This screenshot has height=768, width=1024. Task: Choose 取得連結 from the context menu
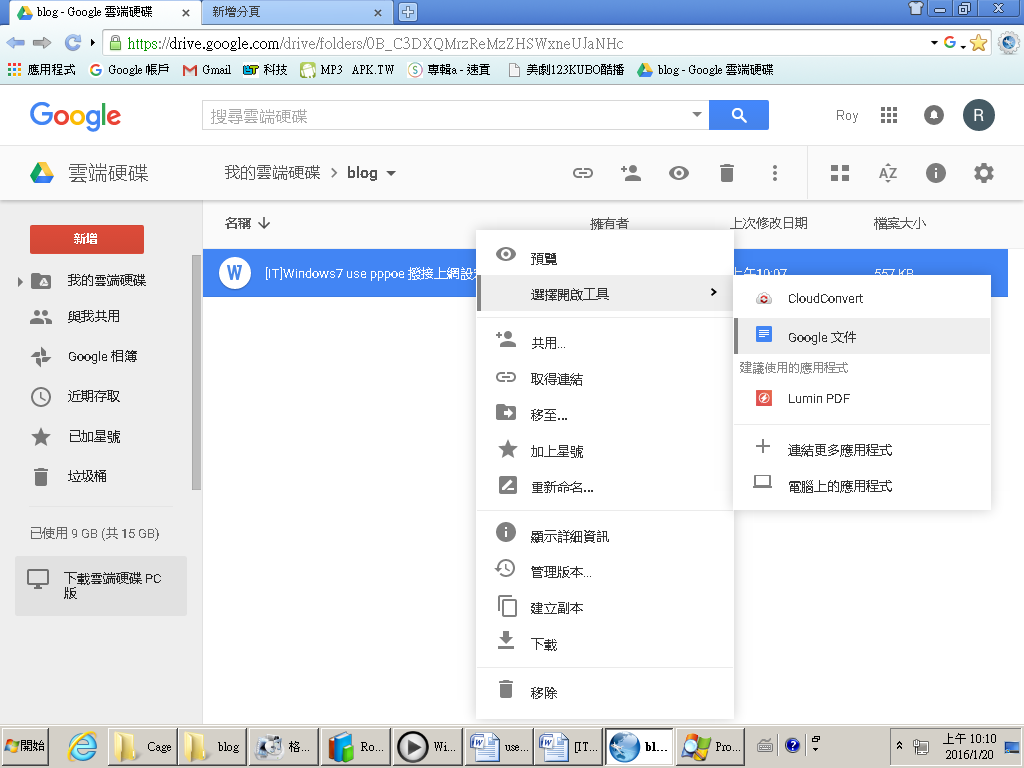pos(605,379)
